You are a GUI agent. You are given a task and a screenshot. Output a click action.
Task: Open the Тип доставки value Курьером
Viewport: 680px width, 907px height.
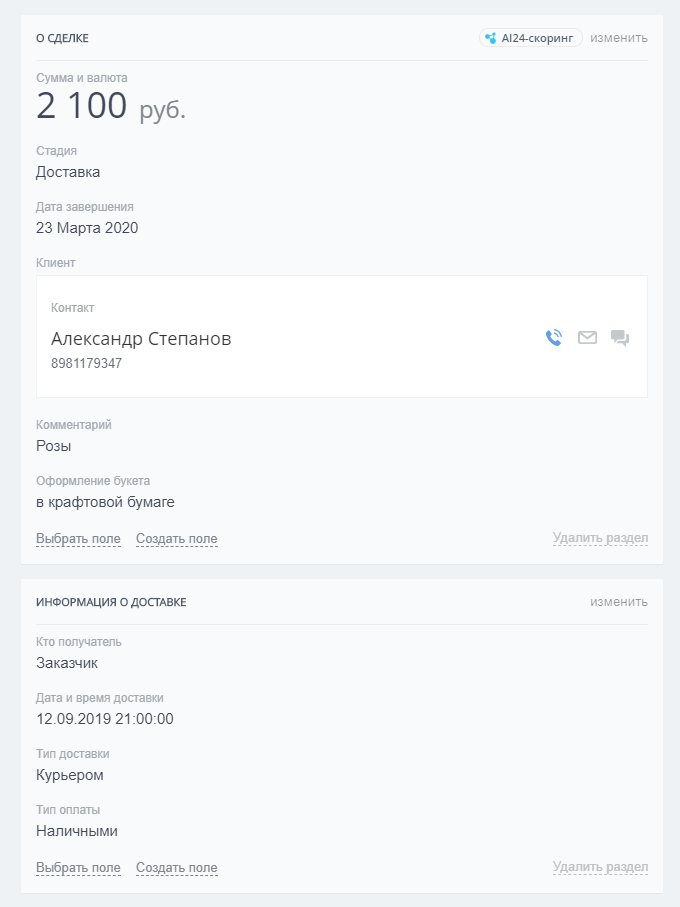[70, 775]
